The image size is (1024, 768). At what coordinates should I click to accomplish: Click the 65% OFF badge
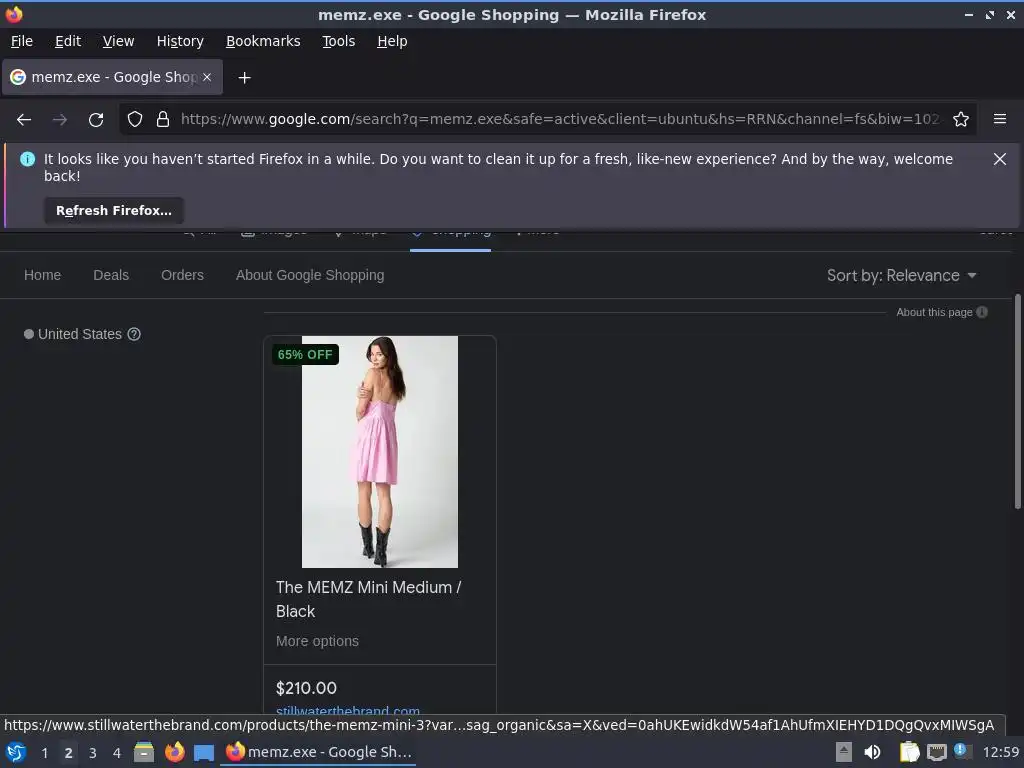tap(305, 355)
